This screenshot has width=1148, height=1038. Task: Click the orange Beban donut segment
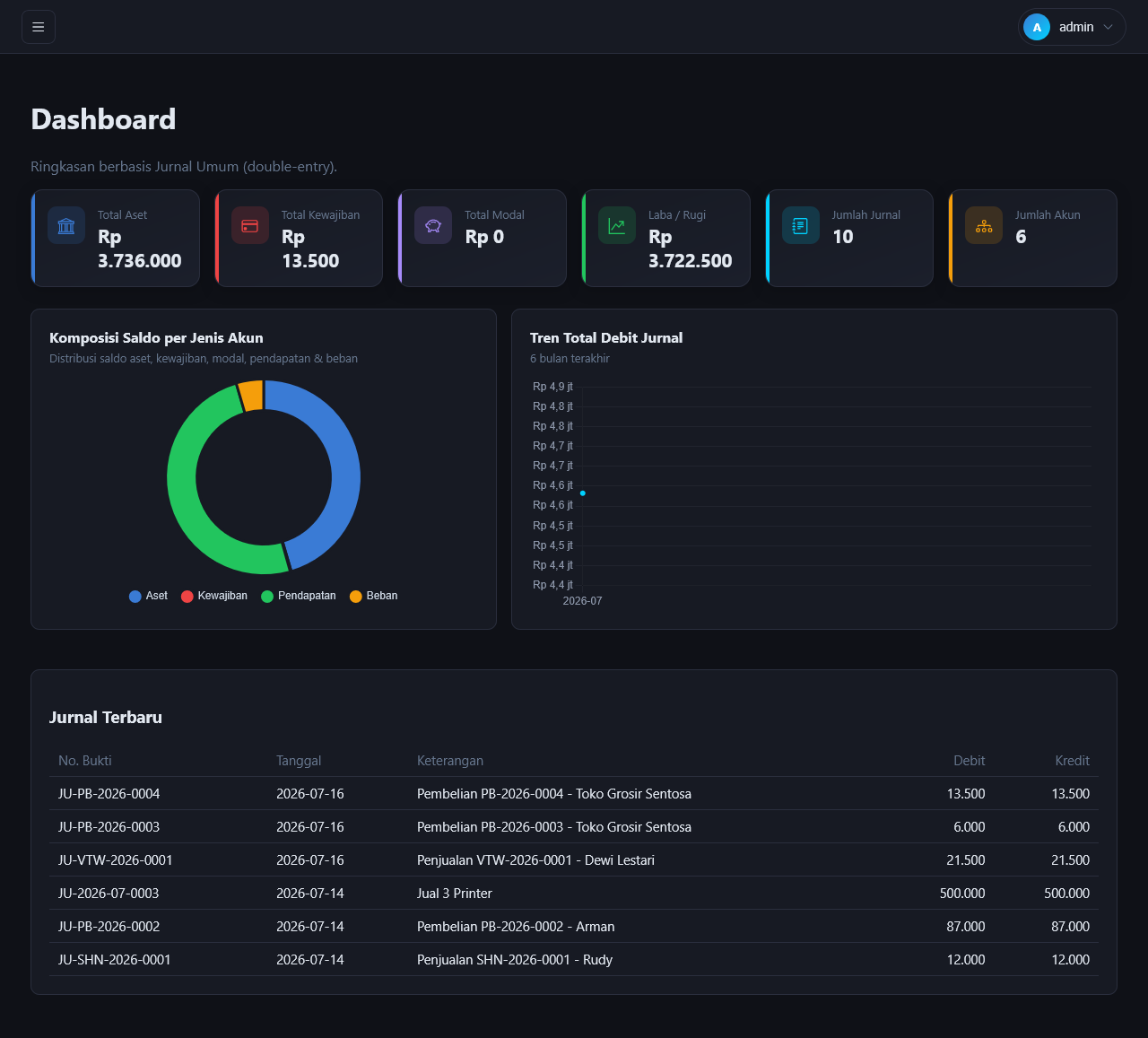point(251,396)
